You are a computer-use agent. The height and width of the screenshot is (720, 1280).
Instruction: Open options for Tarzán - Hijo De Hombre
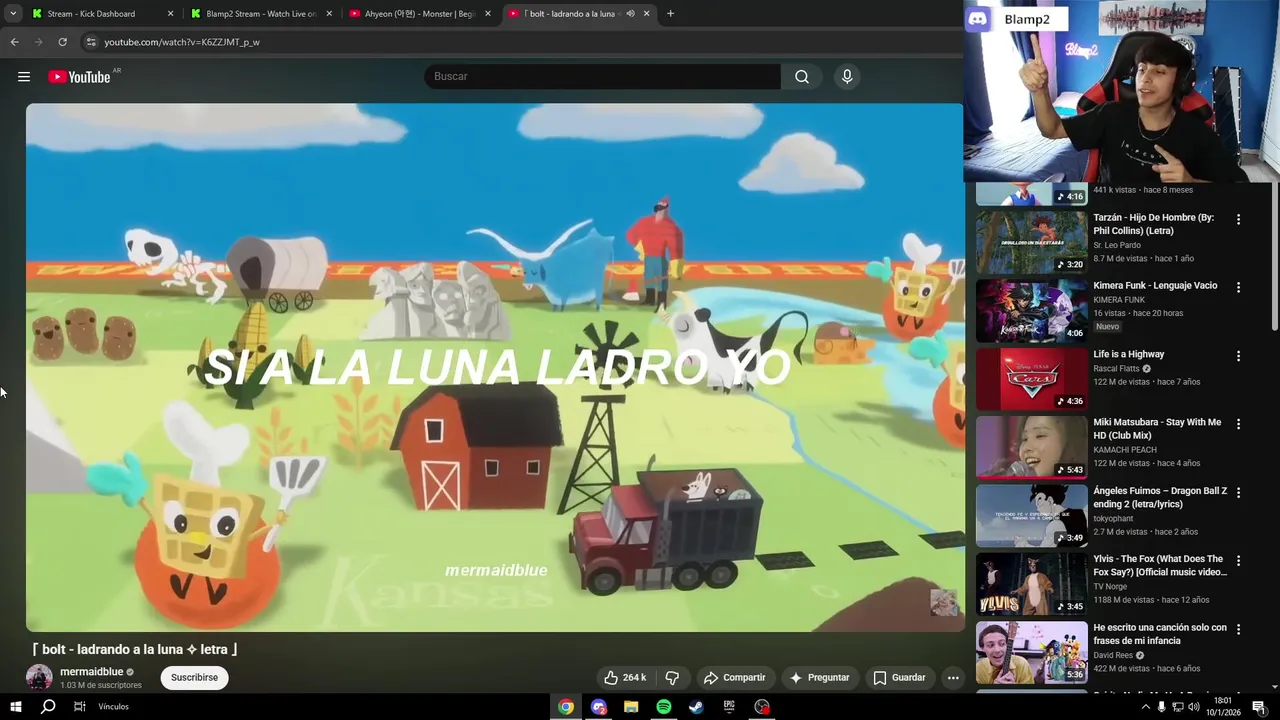[x=1238, y=219]
